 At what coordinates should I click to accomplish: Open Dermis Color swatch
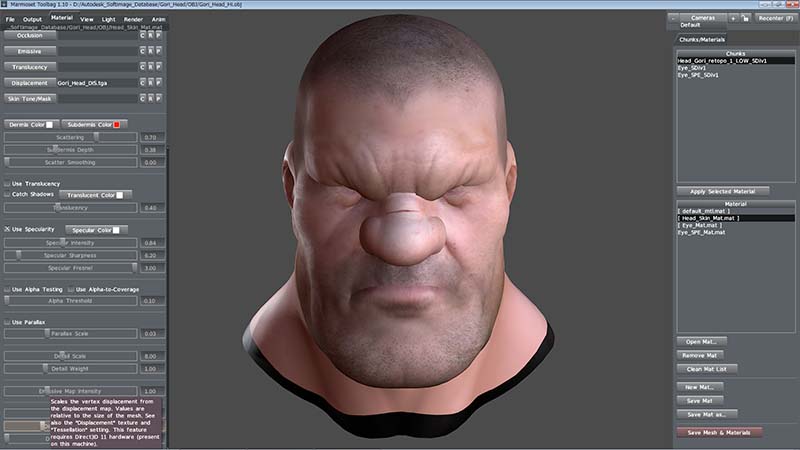[x=49, y=124]
